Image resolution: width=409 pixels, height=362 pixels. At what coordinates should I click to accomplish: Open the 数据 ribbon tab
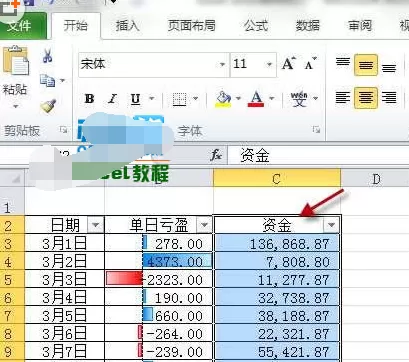(x=308, y=25)
